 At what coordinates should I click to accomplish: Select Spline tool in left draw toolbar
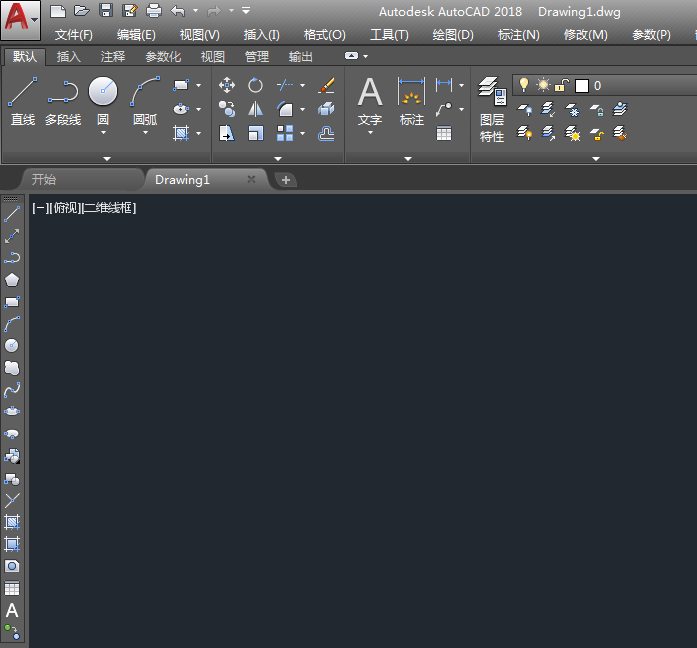[12, 390]
